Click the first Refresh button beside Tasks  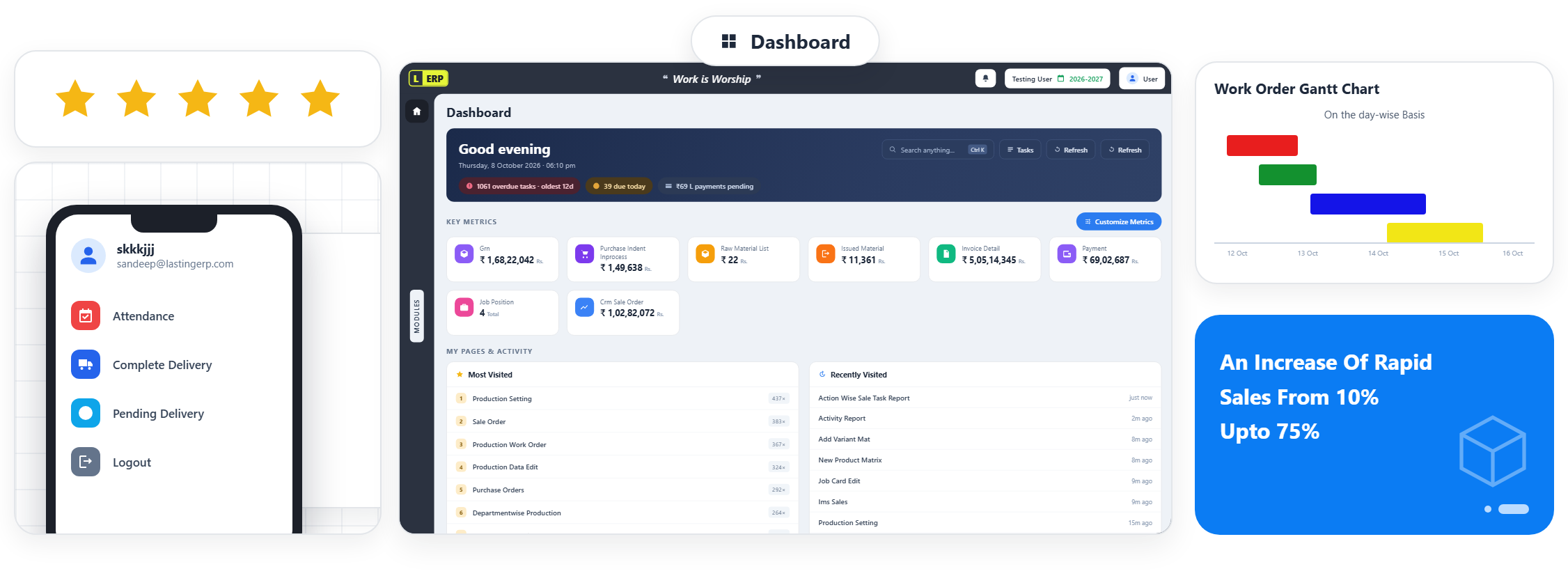tap(1071, 150)
